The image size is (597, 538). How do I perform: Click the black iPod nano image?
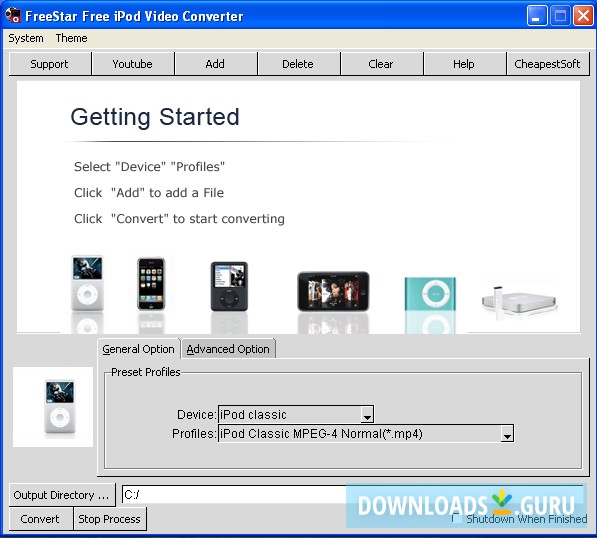[229, 286]
